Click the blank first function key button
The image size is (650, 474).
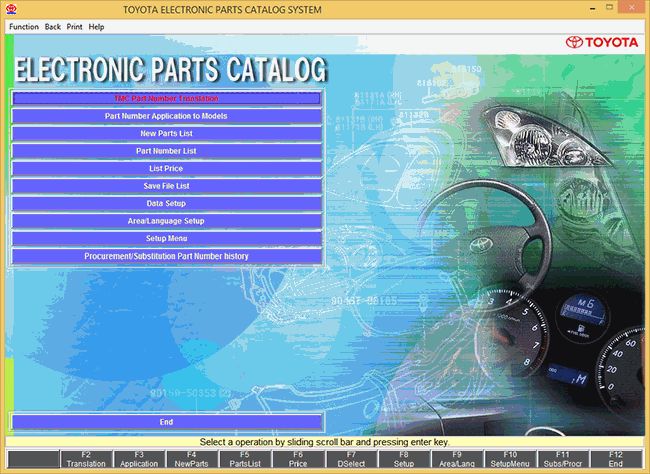(x=33, y=459)
